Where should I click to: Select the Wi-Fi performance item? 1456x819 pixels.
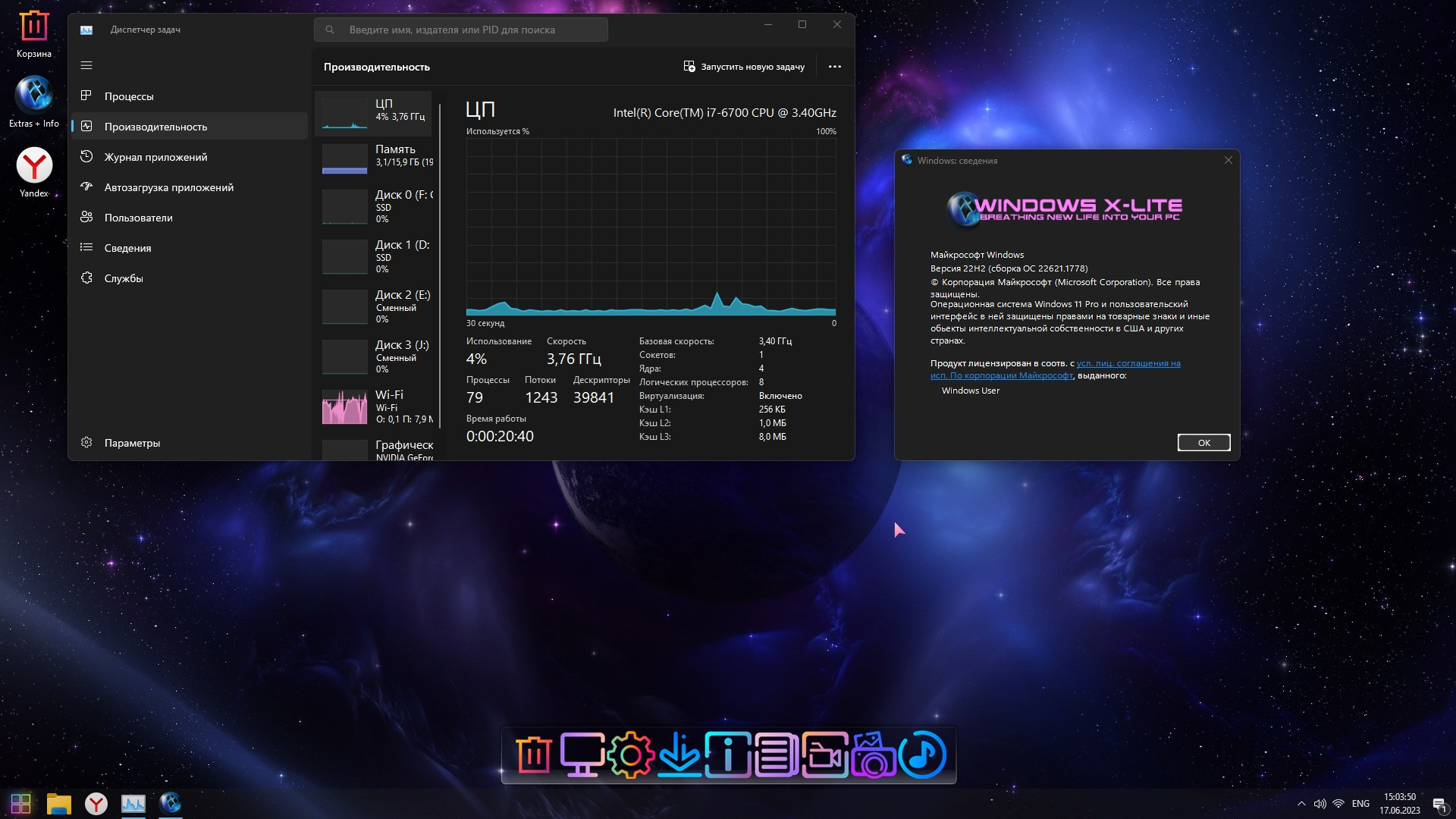pos(375,406)
